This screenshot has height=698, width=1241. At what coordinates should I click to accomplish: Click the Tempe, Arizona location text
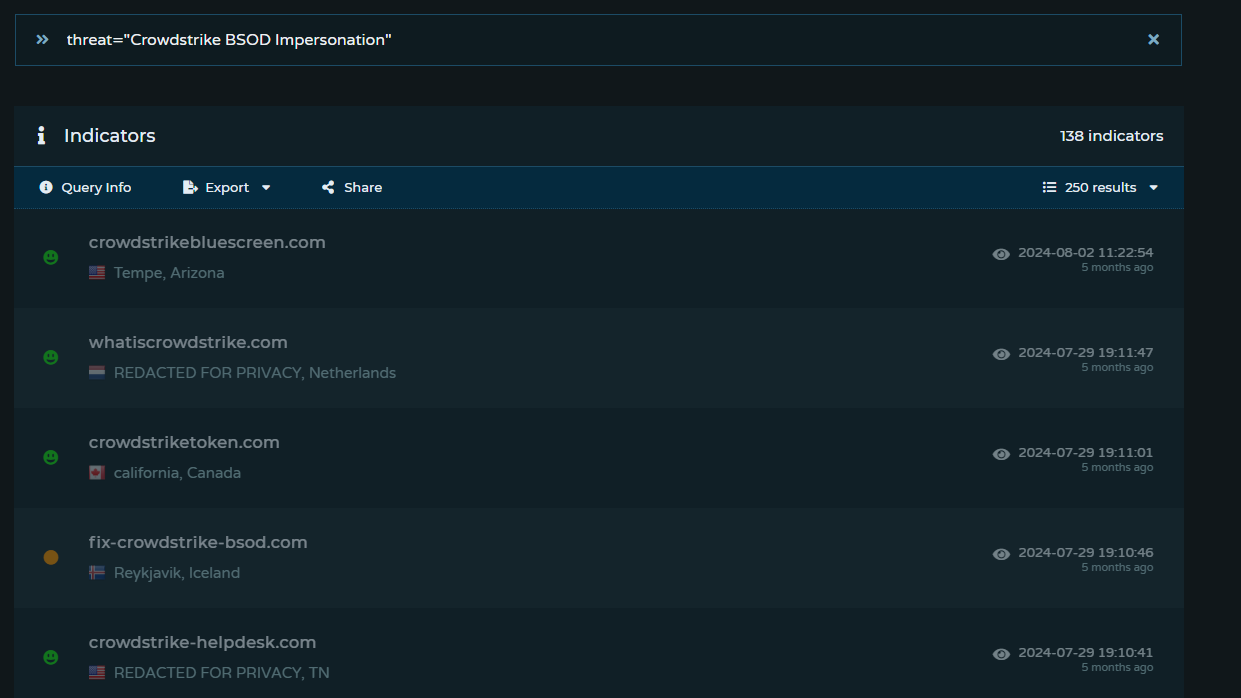tap(169, 273)
